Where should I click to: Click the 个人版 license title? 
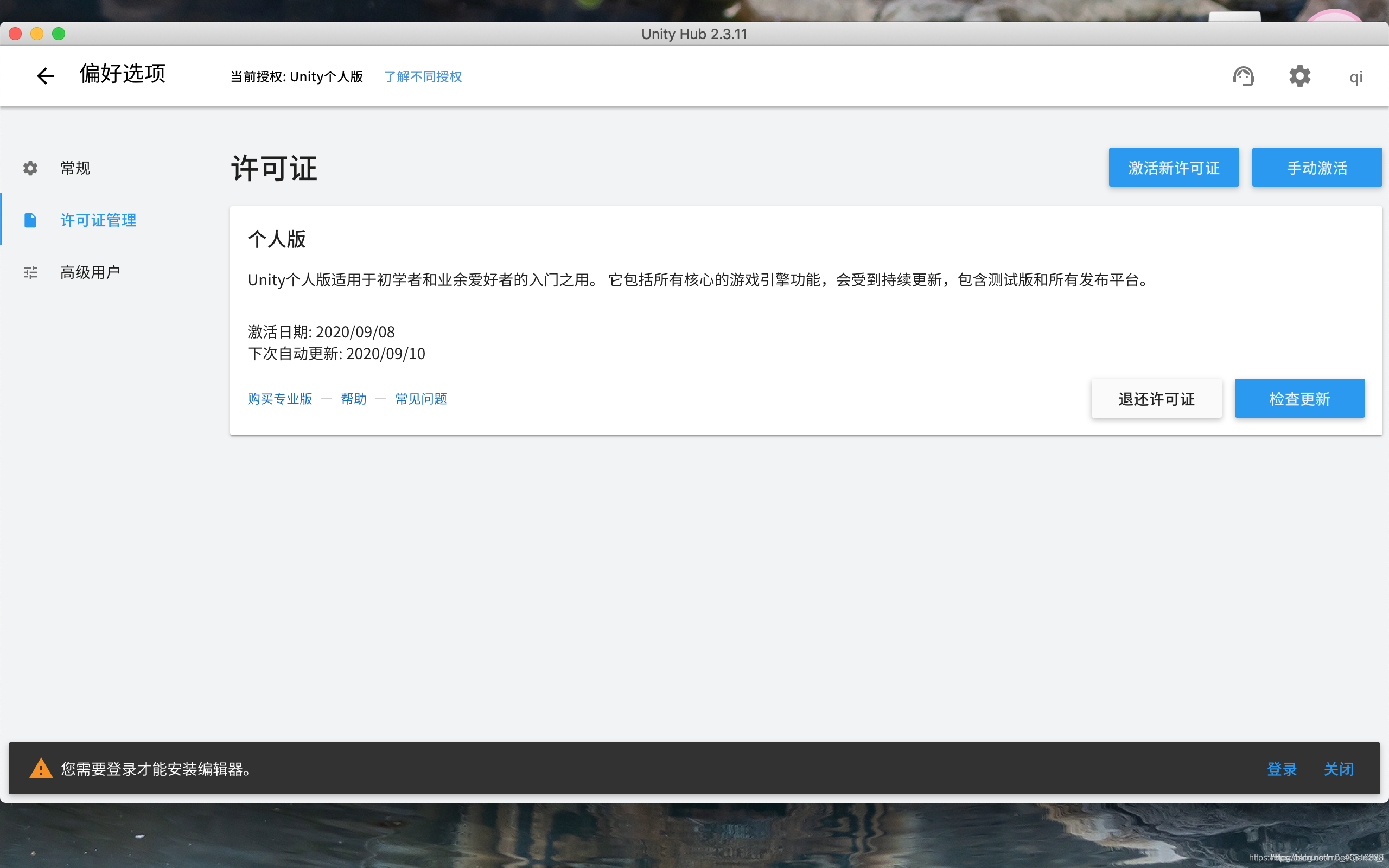click(x=277, y=239)
